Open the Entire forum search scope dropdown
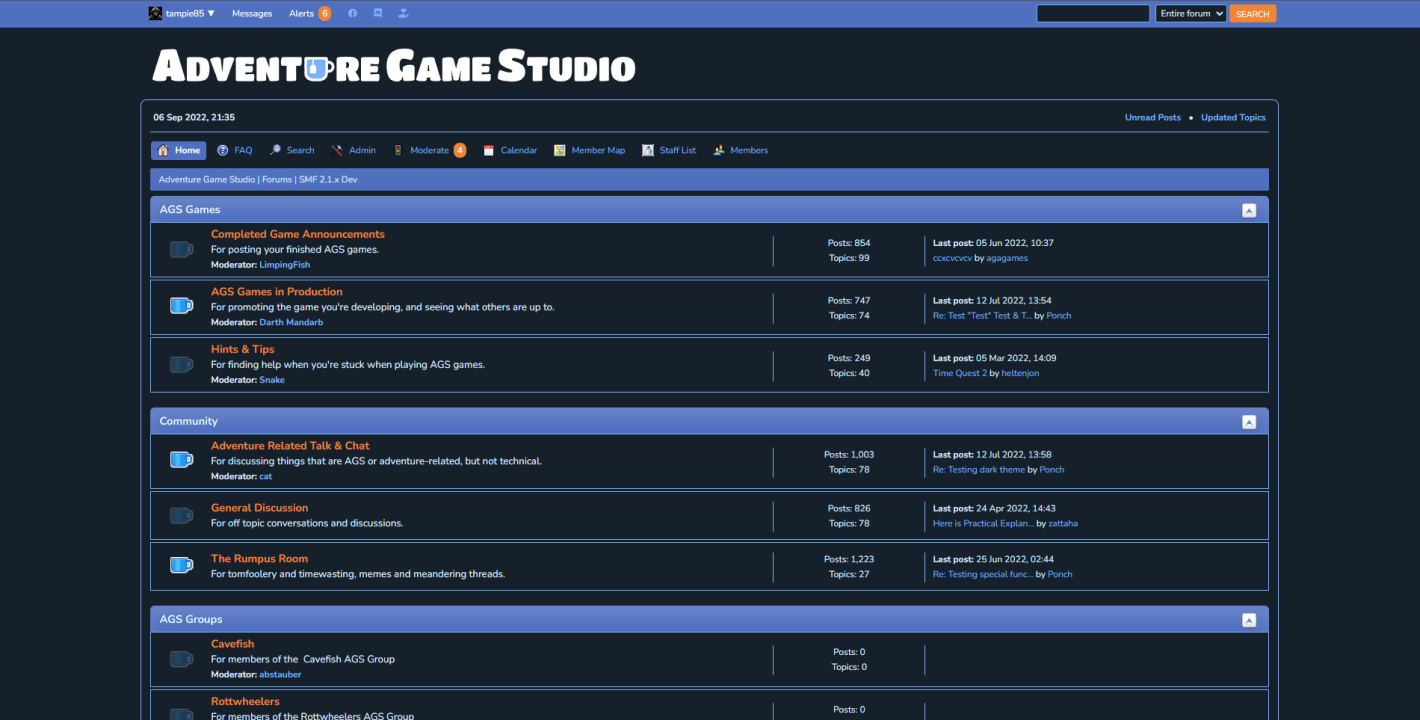Viewport: 1420px width, 720px height. point(1191,13)
